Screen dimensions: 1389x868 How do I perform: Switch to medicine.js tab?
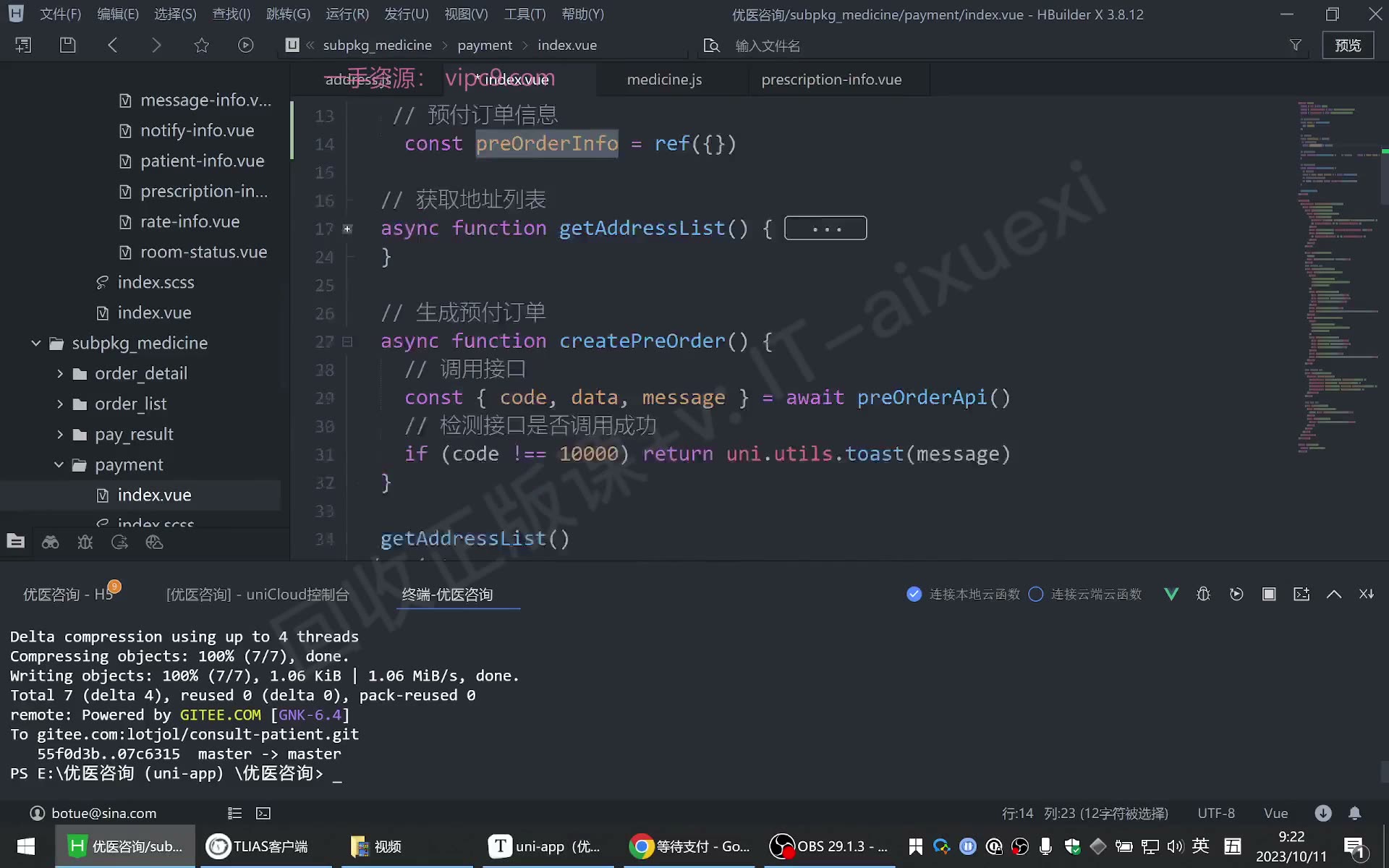(664, 80)
